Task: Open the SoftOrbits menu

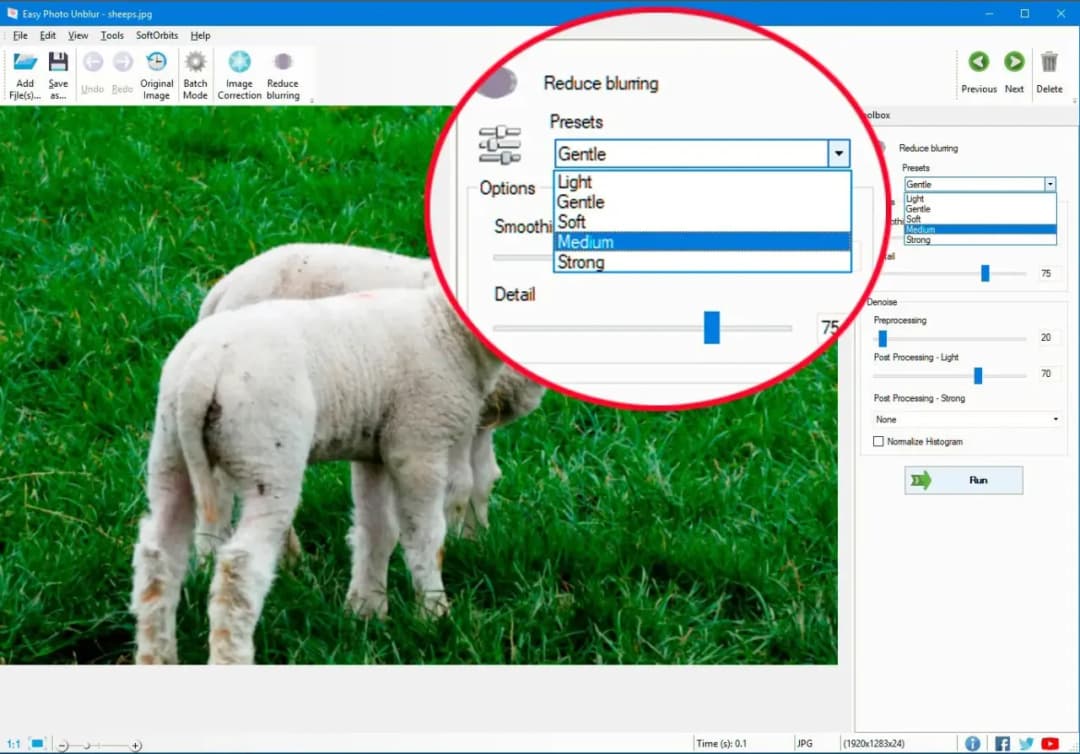Action: click(157, 35)
